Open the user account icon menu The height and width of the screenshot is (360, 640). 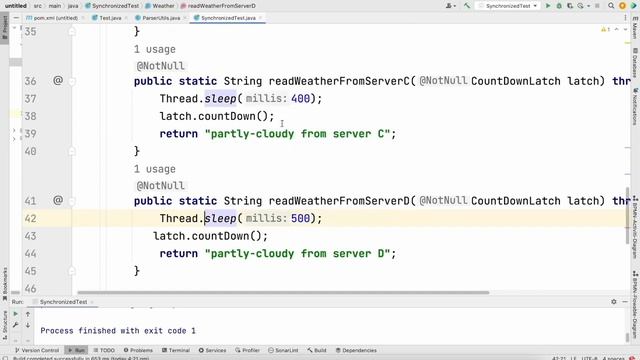click(451, 6)
